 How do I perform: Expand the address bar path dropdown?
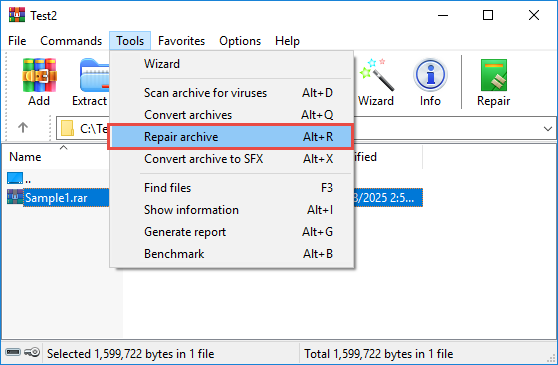(548, 128)
